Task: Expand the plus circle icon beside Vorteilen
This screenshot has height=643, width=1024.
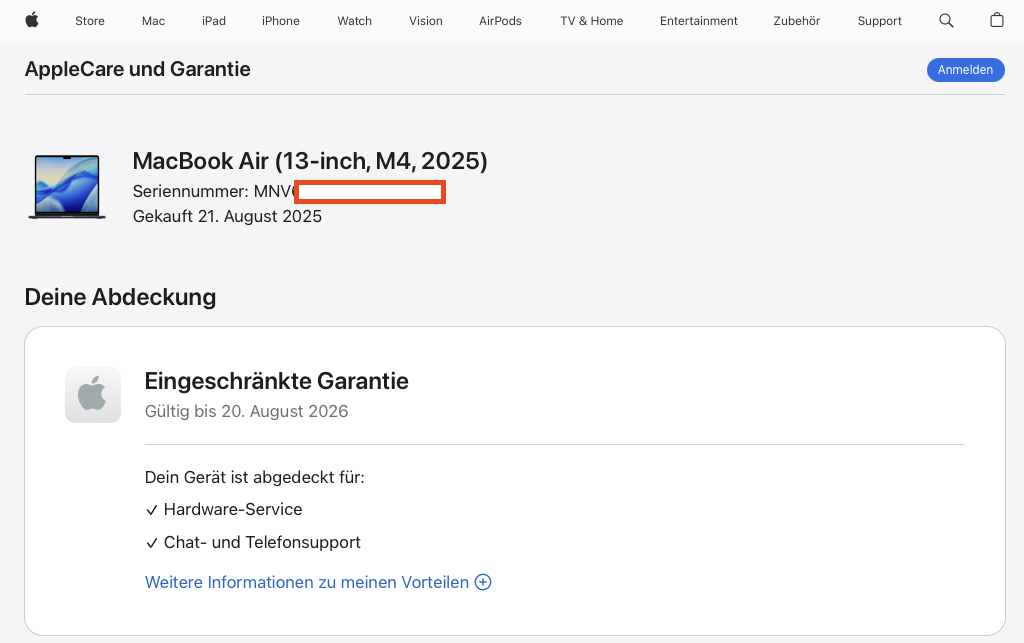Action: click(483, 582)
